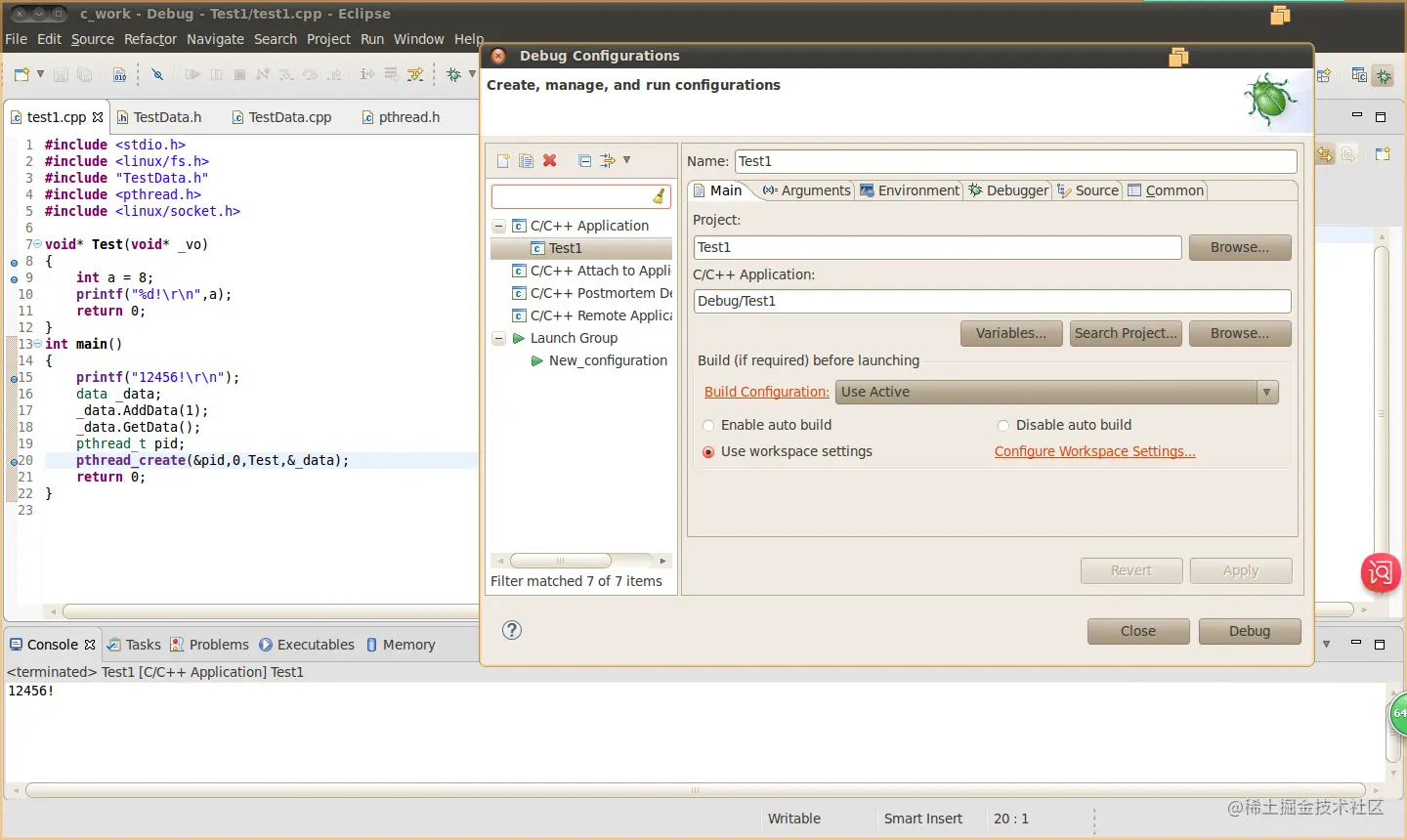This screenshot has height=840, width=1407.
Task: Duplicate the selected launch configuration
Action: [x=526, y=161]
